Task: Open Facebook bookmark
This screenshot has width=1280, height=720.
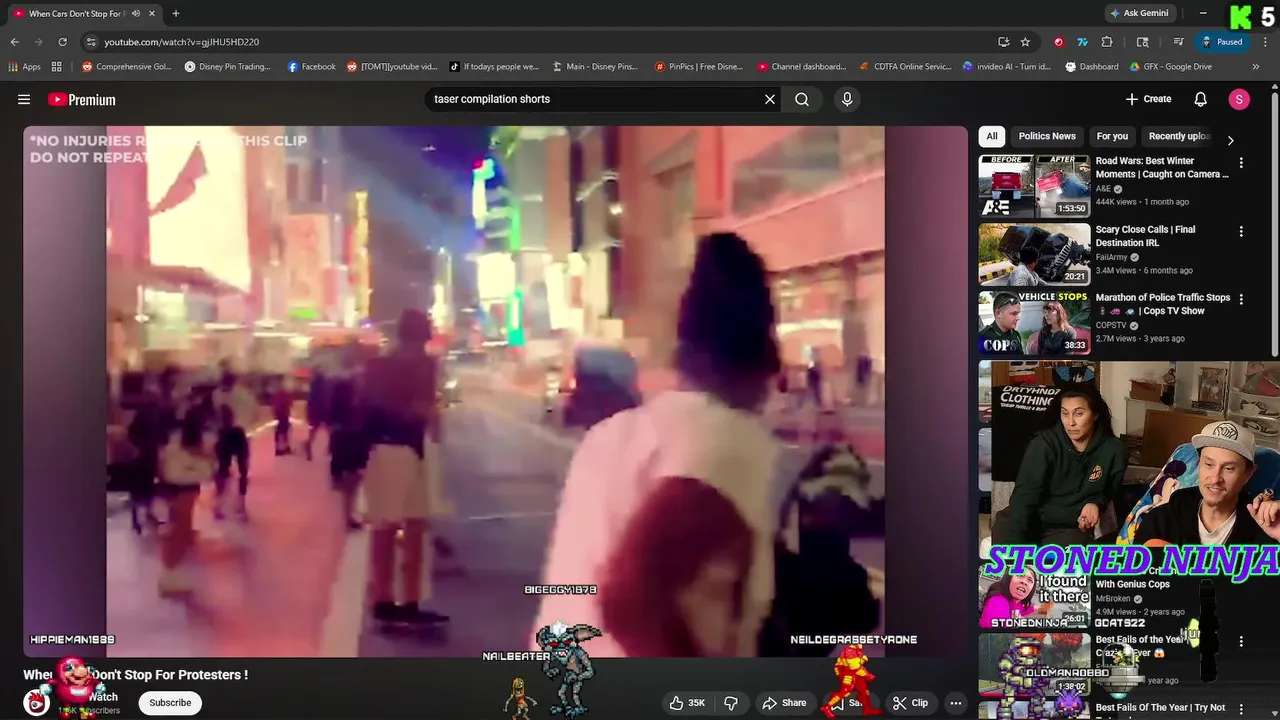Action: [312, 66]
